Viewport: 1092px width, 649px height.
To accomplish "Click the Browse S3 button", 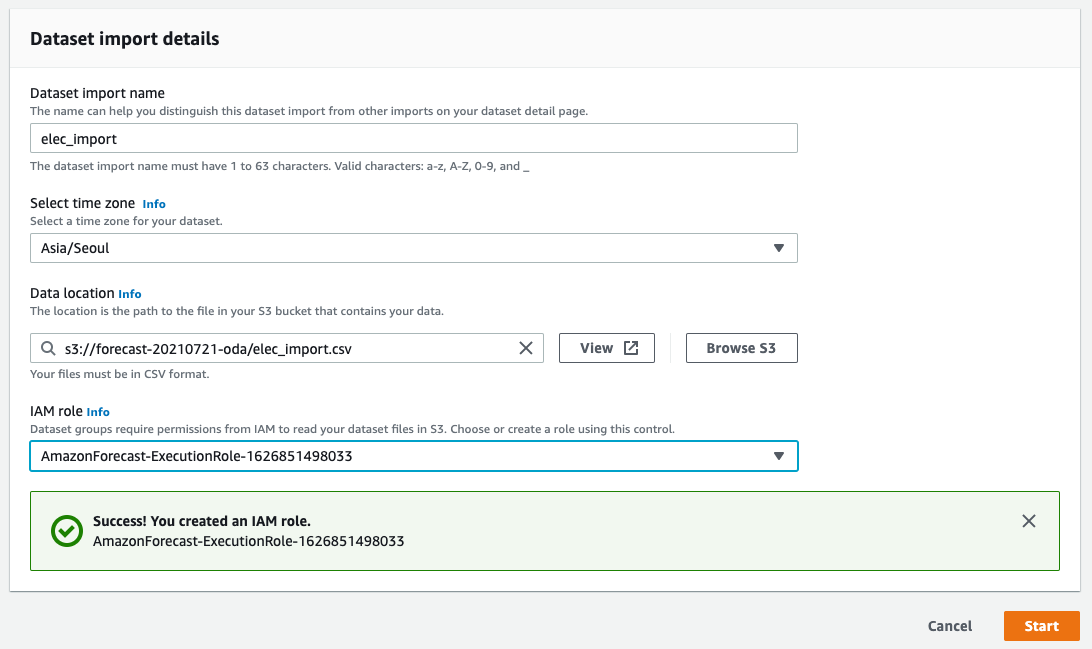I will (741, 348).
